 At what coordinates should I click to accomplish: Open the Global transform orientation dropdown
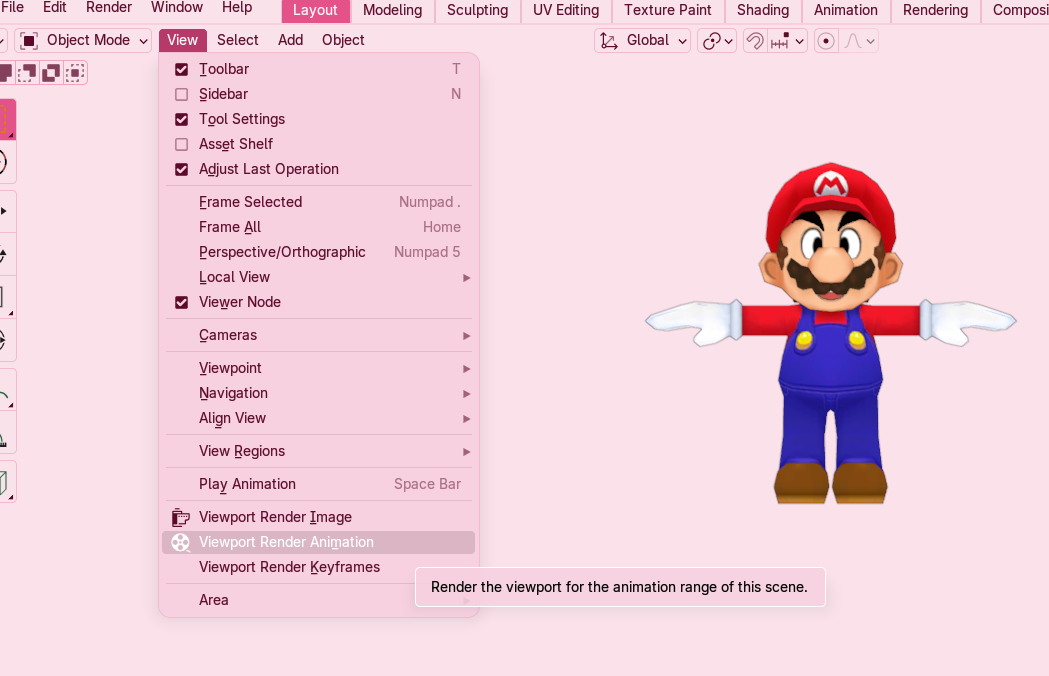pos(642,41)
